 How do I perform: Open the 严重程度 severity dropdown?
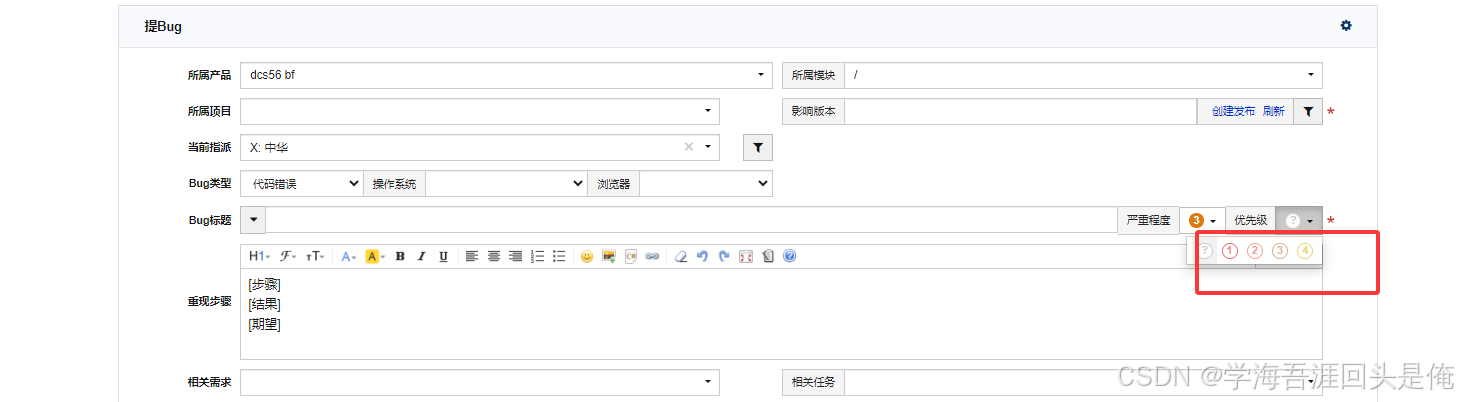pos(1202,220)
